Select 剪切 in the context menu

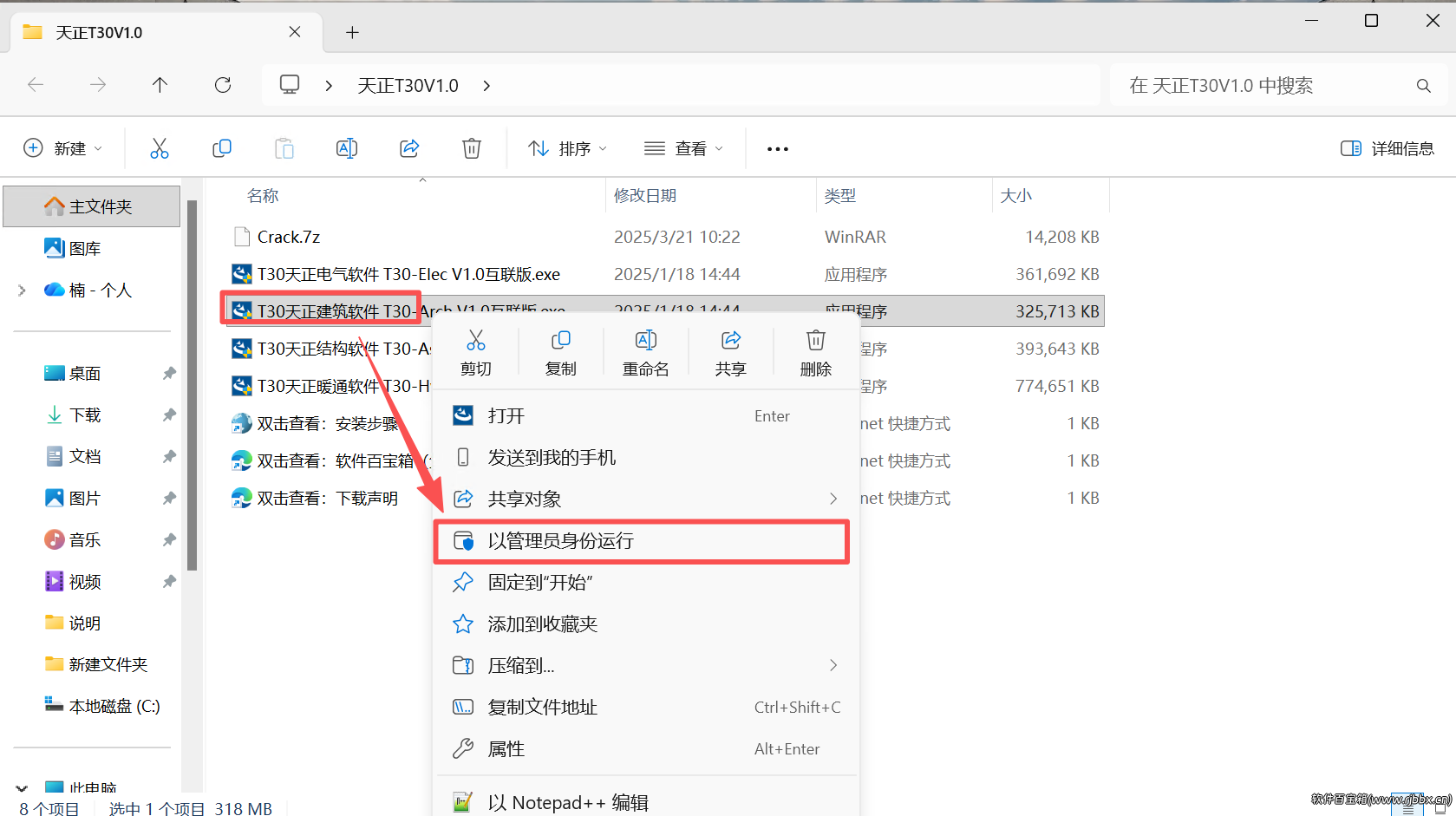[476, 352]
